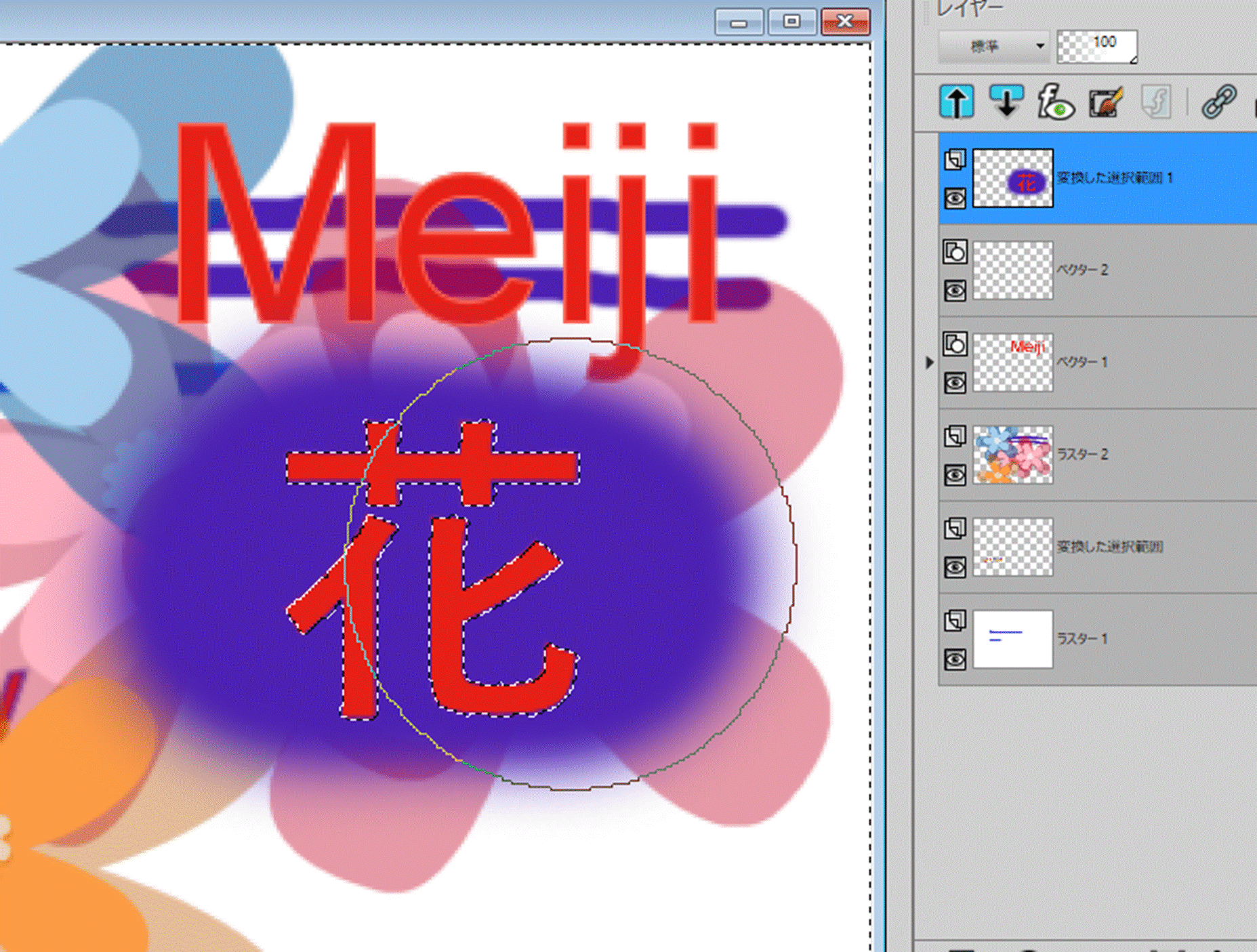Click the raster type icon of ラスター 2
The height and width of the screenshot is (952, 1257).
(x=955, y=436)
